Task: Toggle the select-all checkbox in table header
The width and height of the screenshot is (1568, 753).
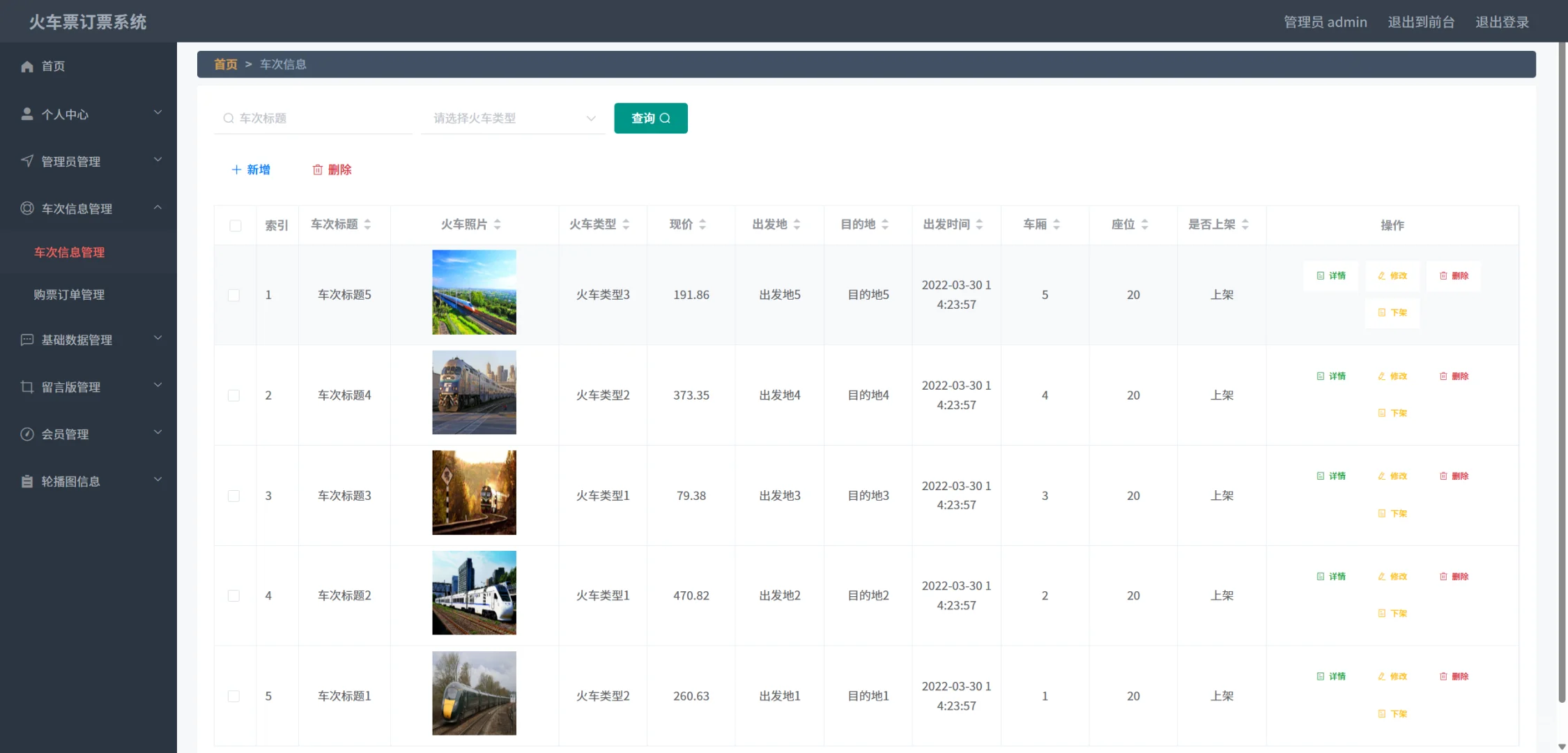Action: [x=234, y=225]
